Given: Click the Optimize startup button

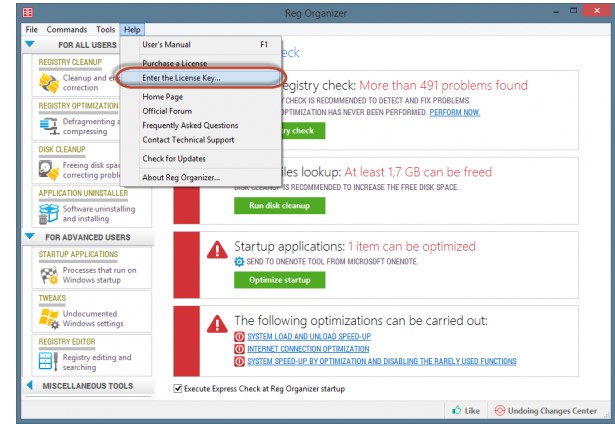Looking at the screenshot, I should 280,280.
